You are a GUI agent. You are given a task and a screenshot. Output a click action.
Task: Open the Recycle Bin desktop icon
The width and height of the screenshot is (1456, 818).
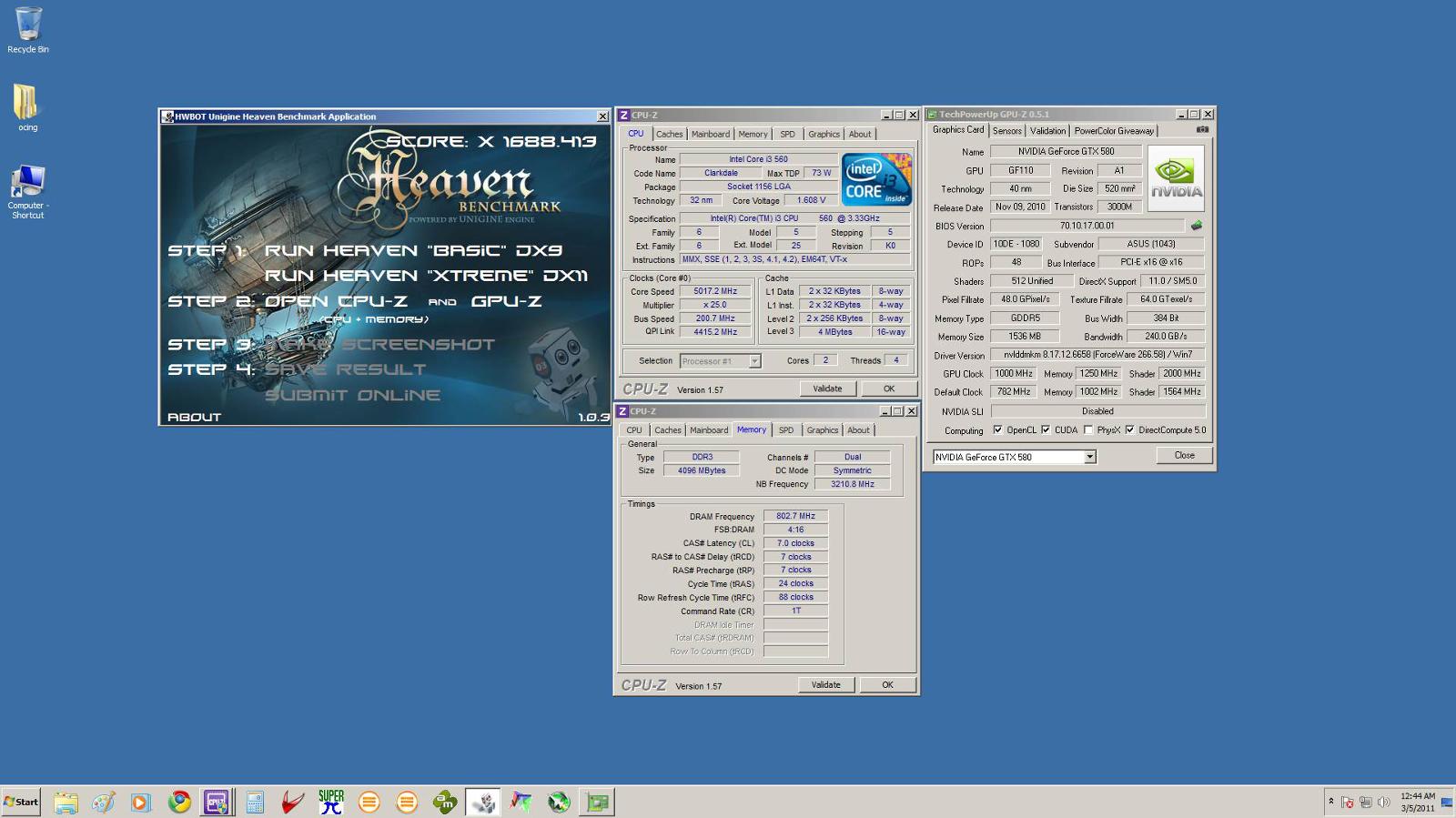(x=28, y=30)
